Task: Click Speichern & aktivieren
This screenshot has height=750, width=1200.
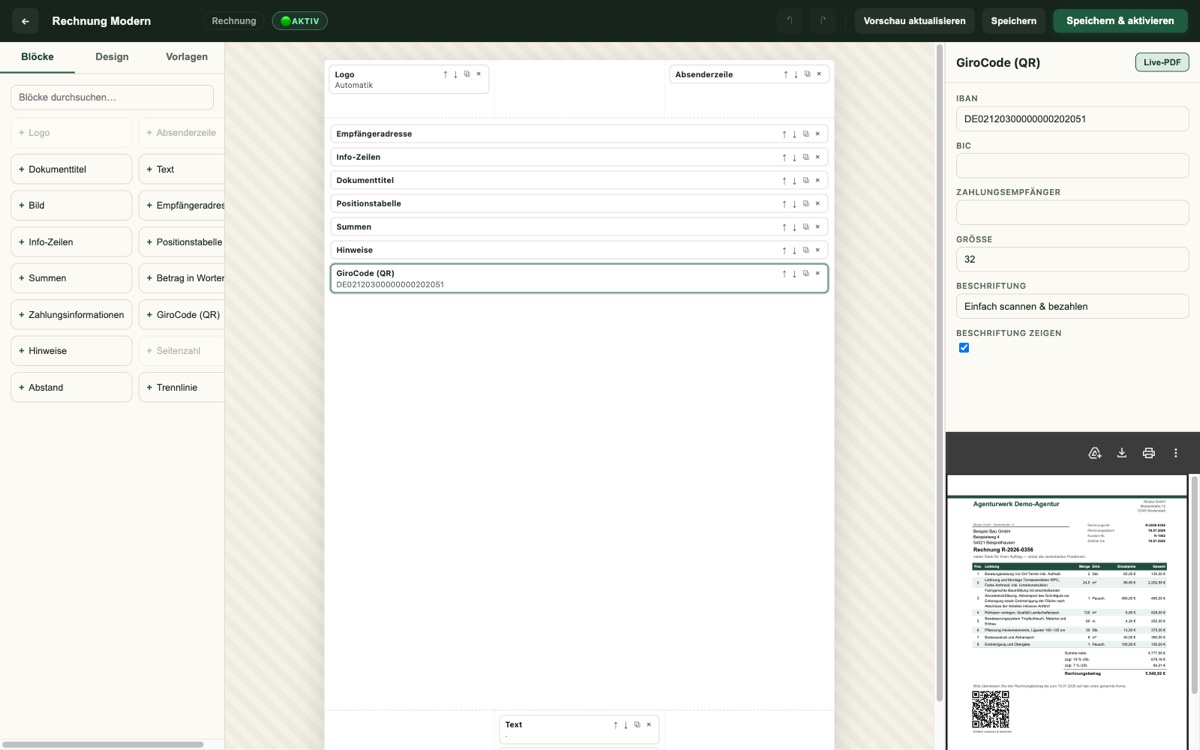Action: pos(1120,21)
